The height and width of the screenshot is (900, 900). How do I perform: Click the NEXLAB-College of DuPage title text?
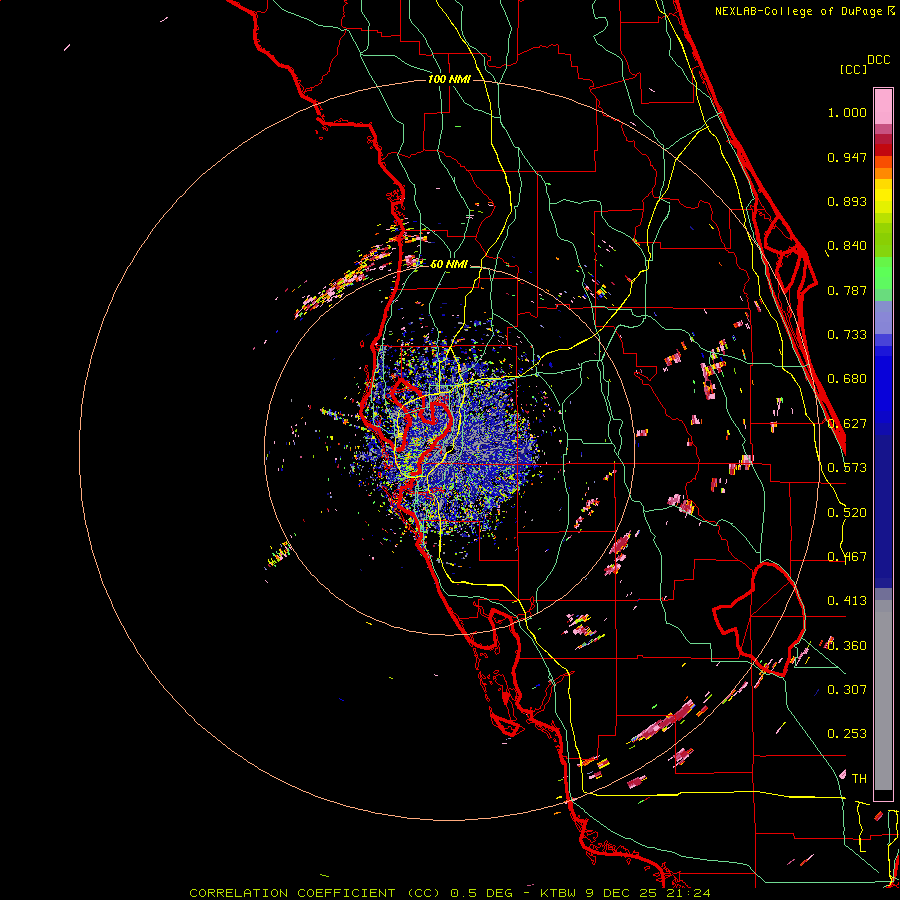[x=800, y=11]
